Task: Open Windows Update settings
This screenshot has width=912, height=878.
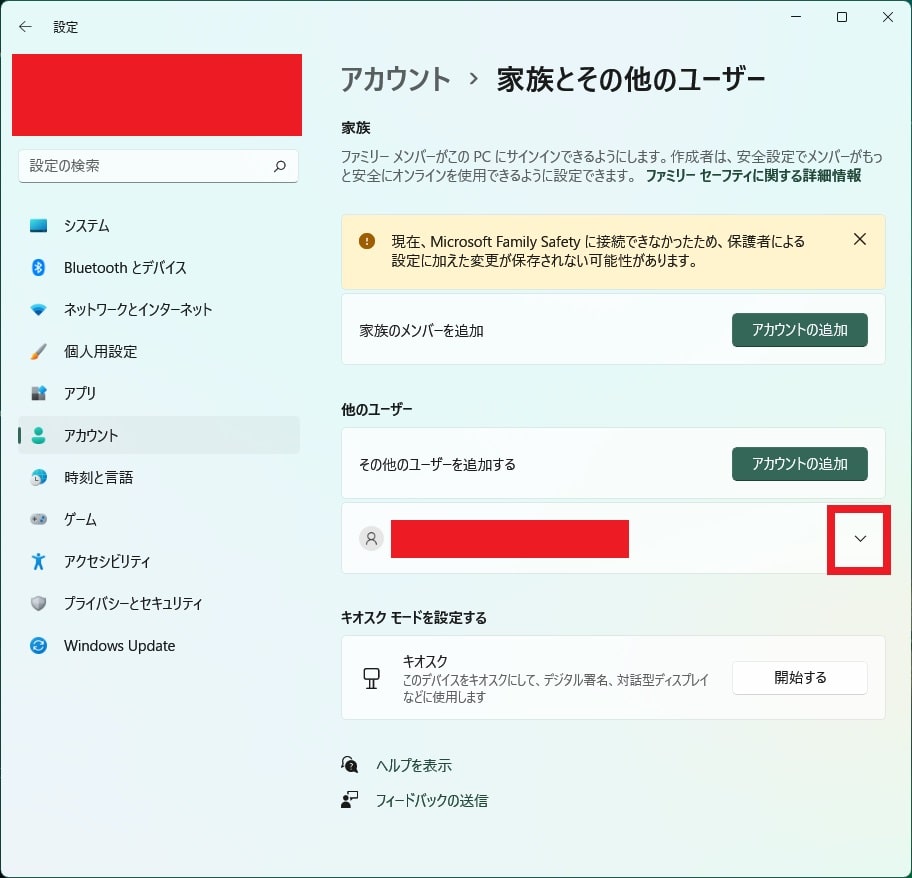Action: point(159,645)
